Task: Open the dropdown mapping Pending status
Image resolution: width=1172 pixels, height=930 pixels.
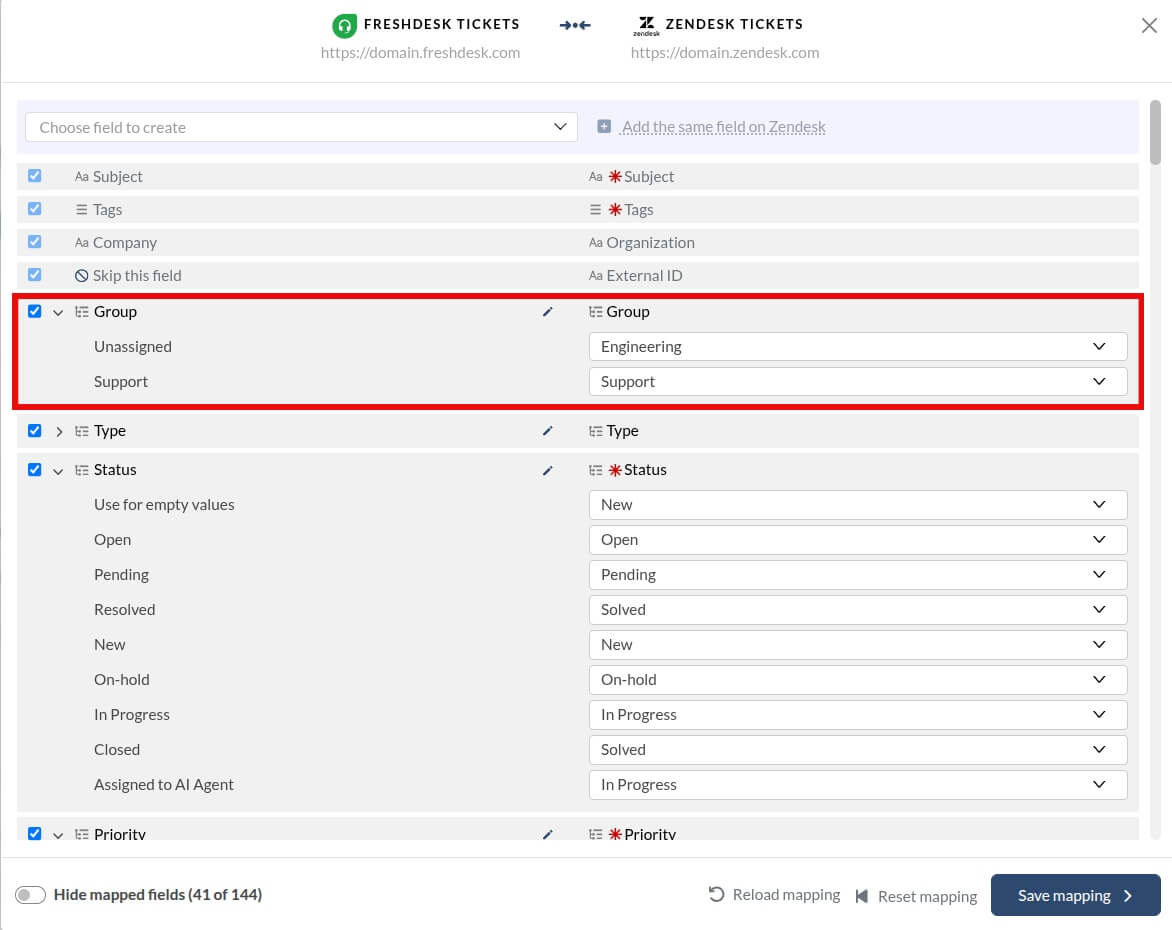Action: coord(858,575)
